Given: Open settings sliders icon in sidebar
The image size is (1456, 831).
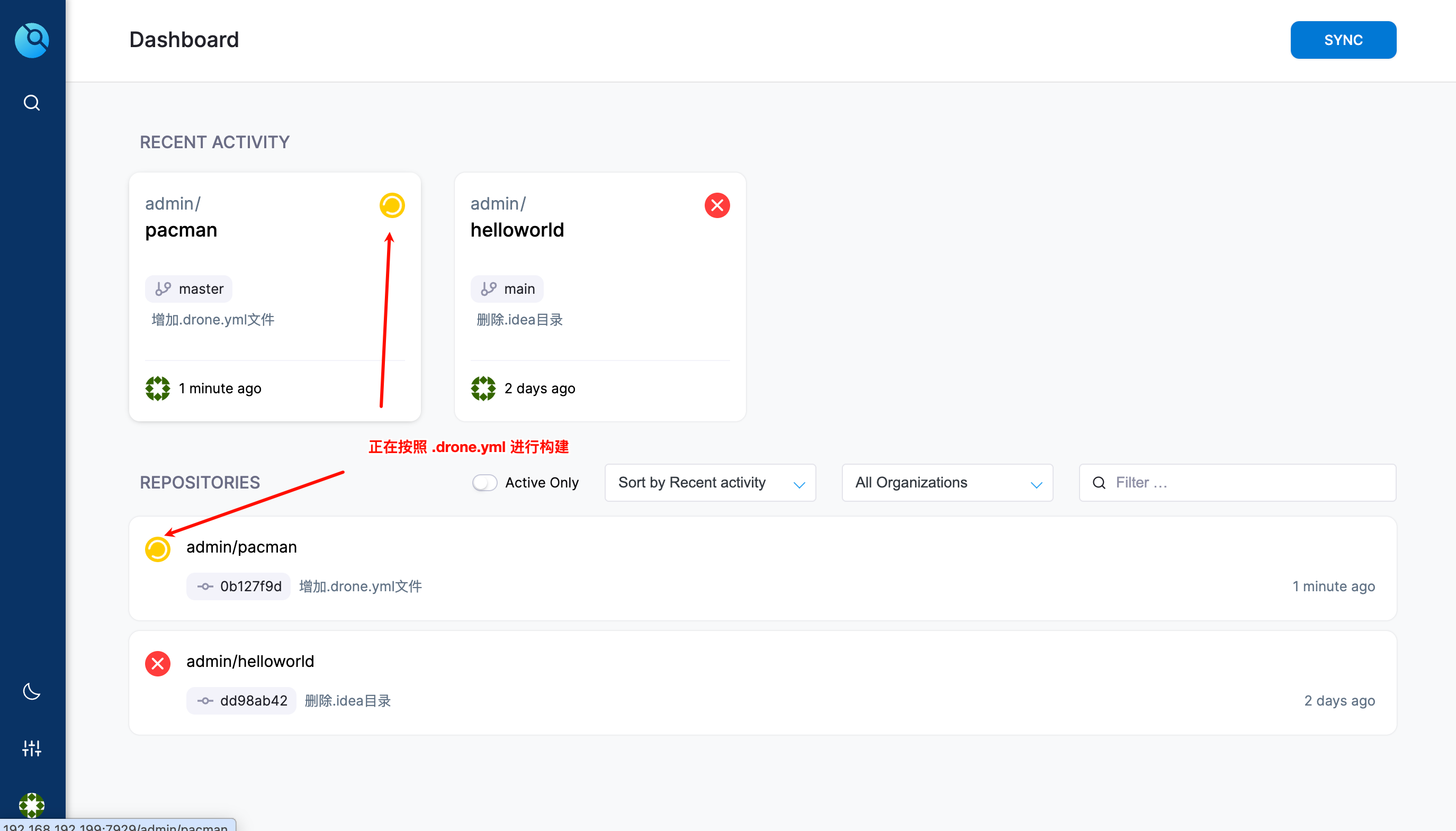Looking at the screenshot, I should pyautogui.click(x=31, y=748).
